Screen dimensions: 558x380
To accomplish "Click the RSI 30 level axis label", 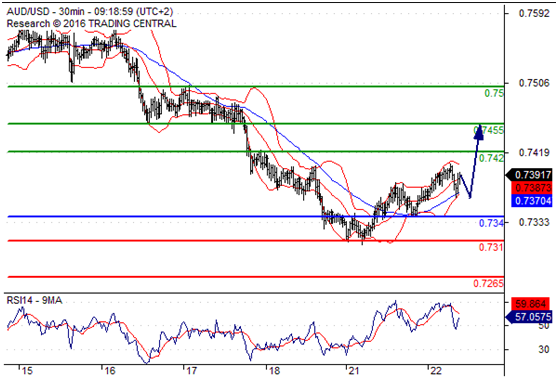I will point(544,350).
